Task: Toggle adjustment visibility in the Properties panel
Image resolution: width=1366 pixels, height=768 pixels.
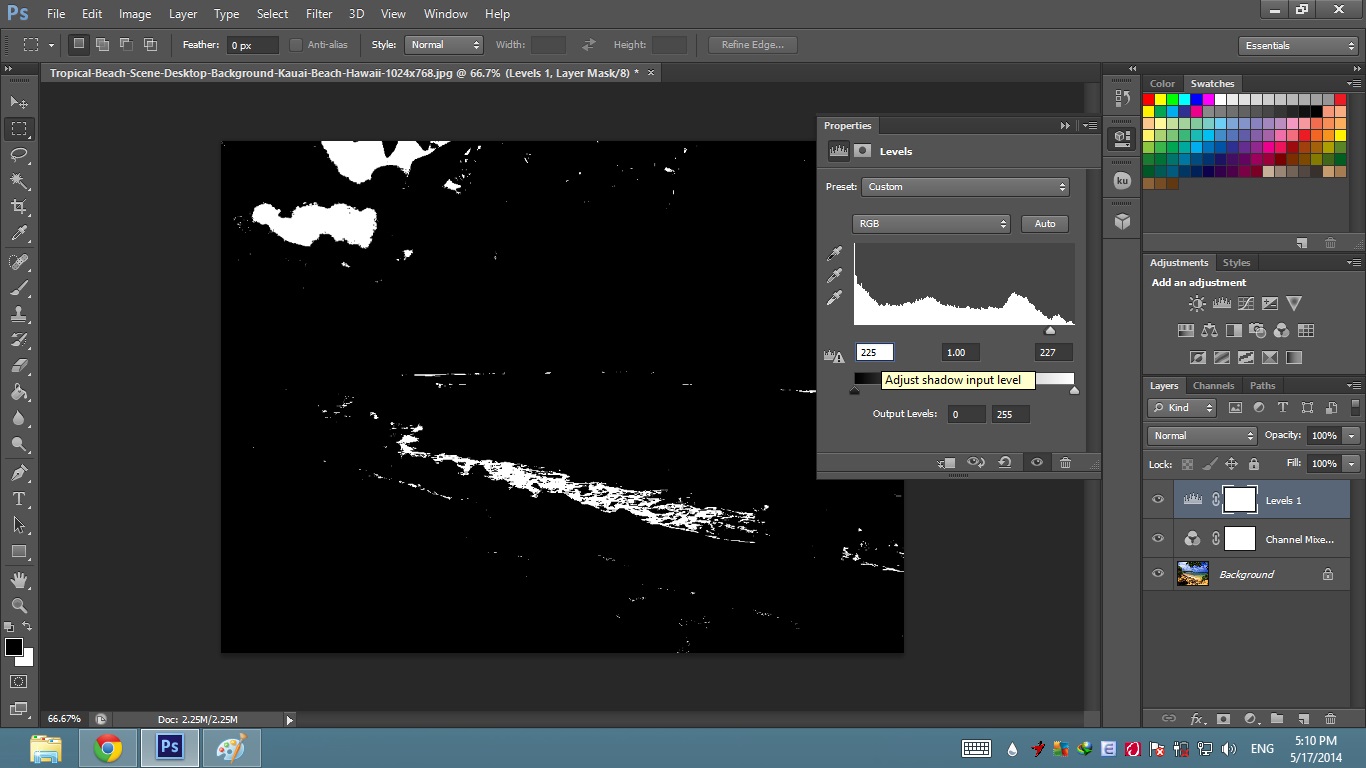Action: point(1037,463)
